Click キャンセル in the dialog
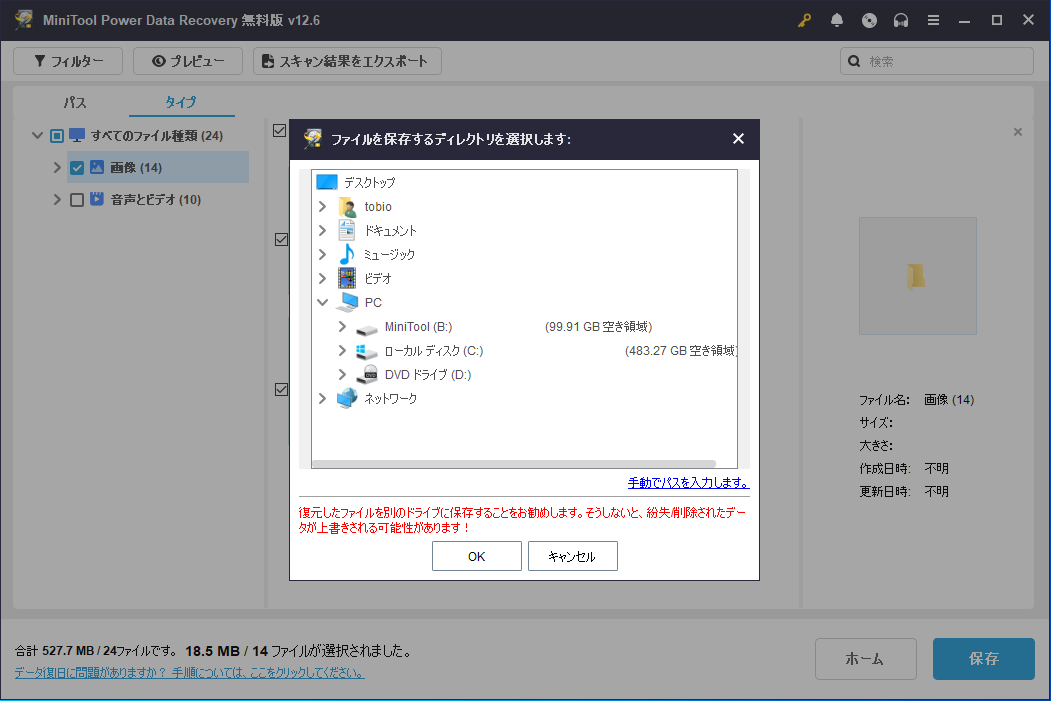 (572, 556)
